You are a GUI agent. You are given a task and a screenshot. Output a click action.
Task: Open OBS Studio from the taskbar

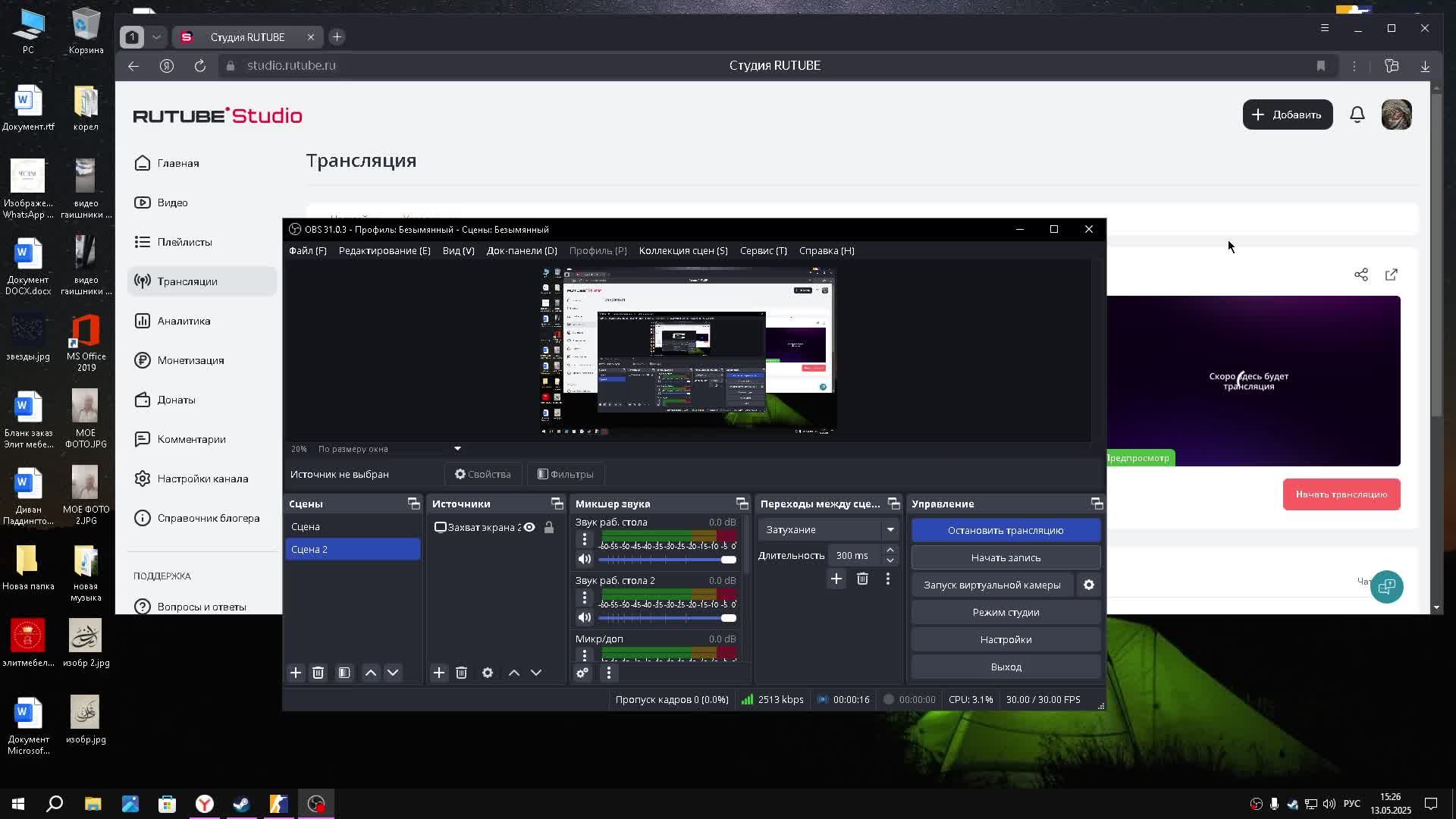click(316, 804)
